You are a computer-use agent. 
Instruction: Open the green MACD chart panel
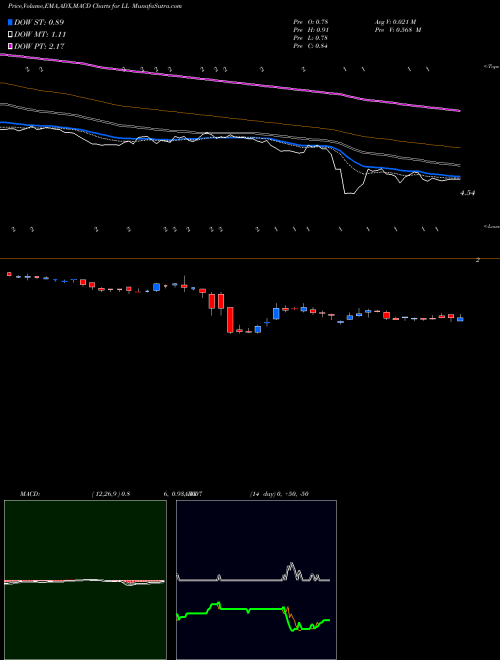pyautogui.click(x=85, y=580)
